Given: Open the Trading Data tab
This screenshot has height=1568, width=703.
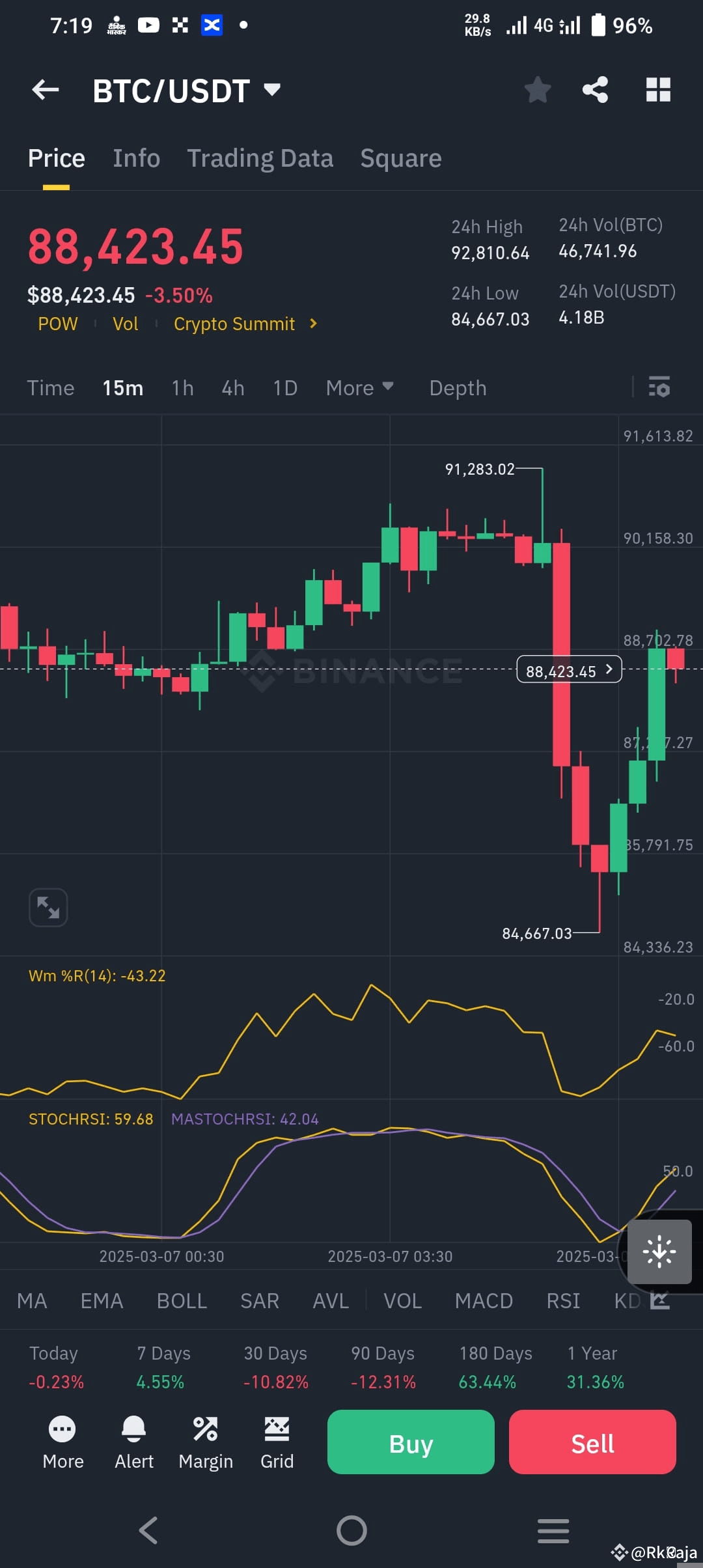Looking at the screenshot, I should pos(260,158).
